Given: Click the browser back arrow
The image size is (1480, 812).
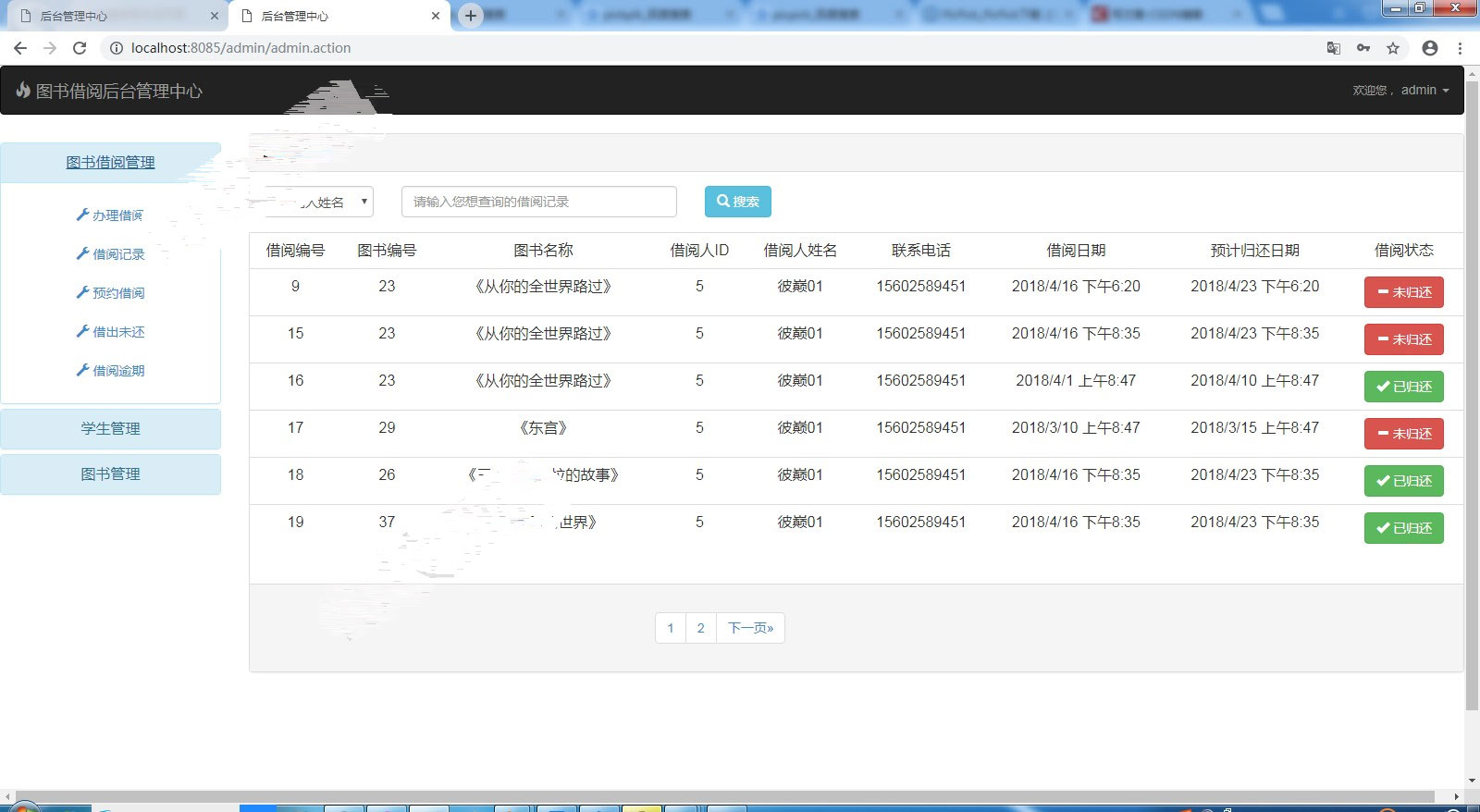Looking at the screenshot, I should click(20, 48).
